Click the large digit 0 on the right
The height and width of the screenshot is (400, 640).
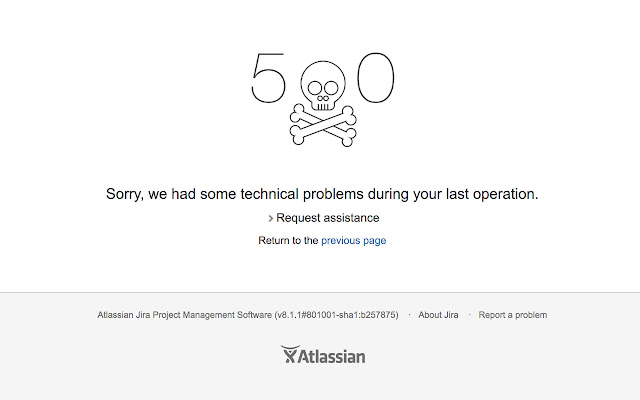pos(376,77)
